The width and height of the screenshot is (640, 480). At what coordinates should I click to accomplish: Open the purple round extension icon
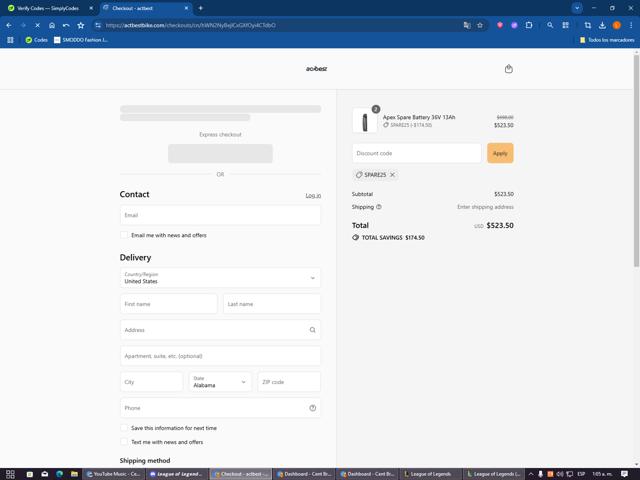tap(514, 25)
